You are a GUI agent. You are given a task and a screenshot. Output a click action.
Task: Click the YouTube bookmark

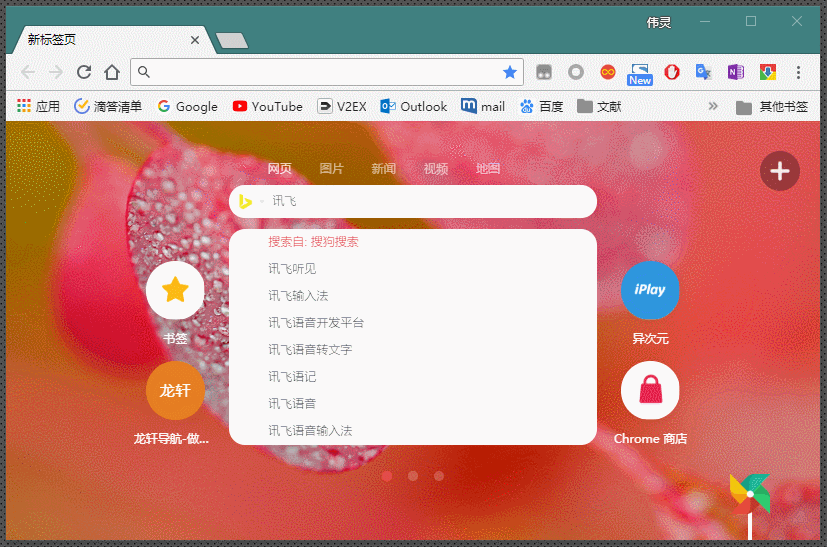(x=267, y=106)
